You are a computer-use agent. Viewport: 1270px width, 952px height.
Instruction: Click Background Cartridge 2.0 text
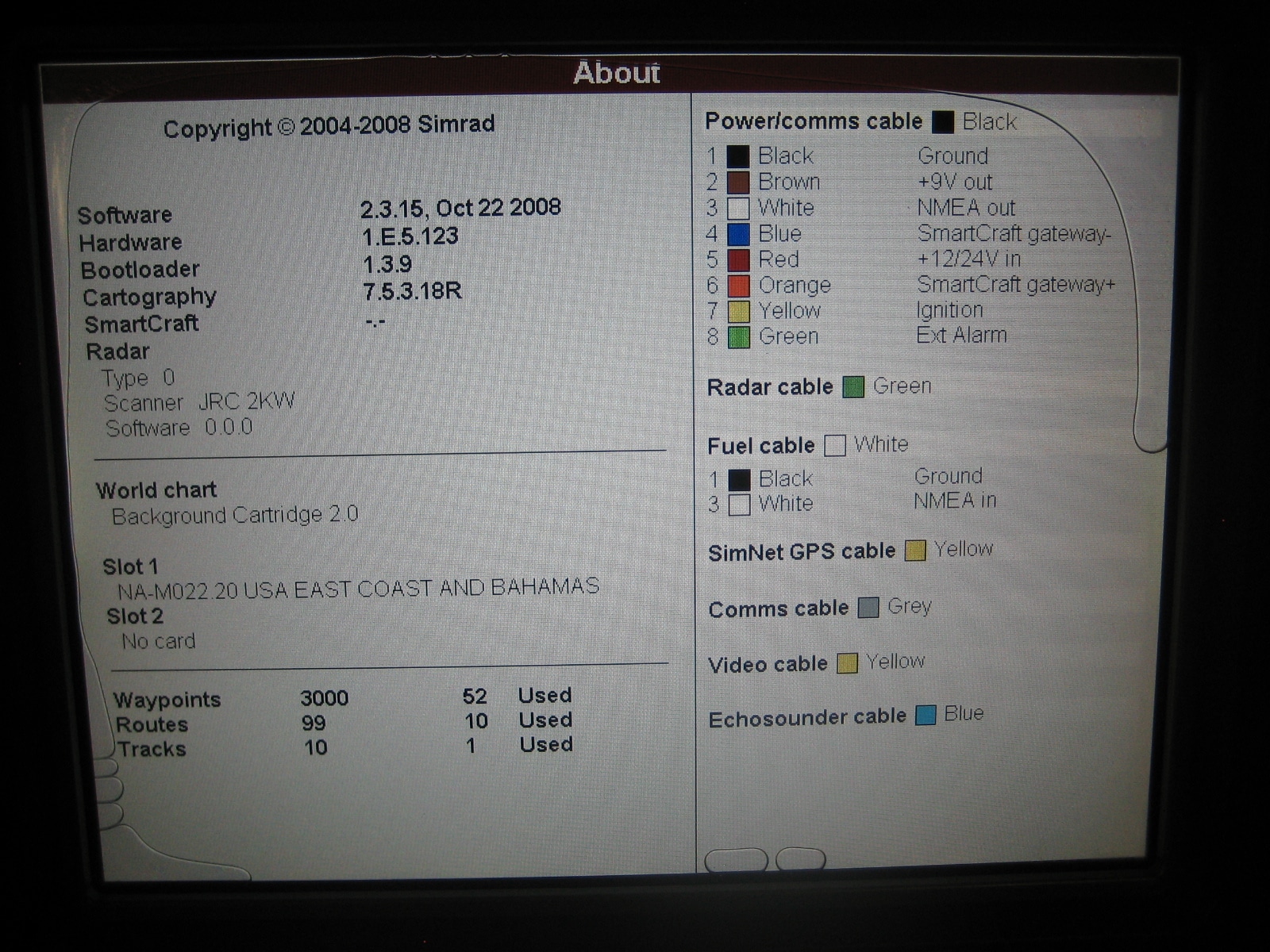(x=235, y=516)
